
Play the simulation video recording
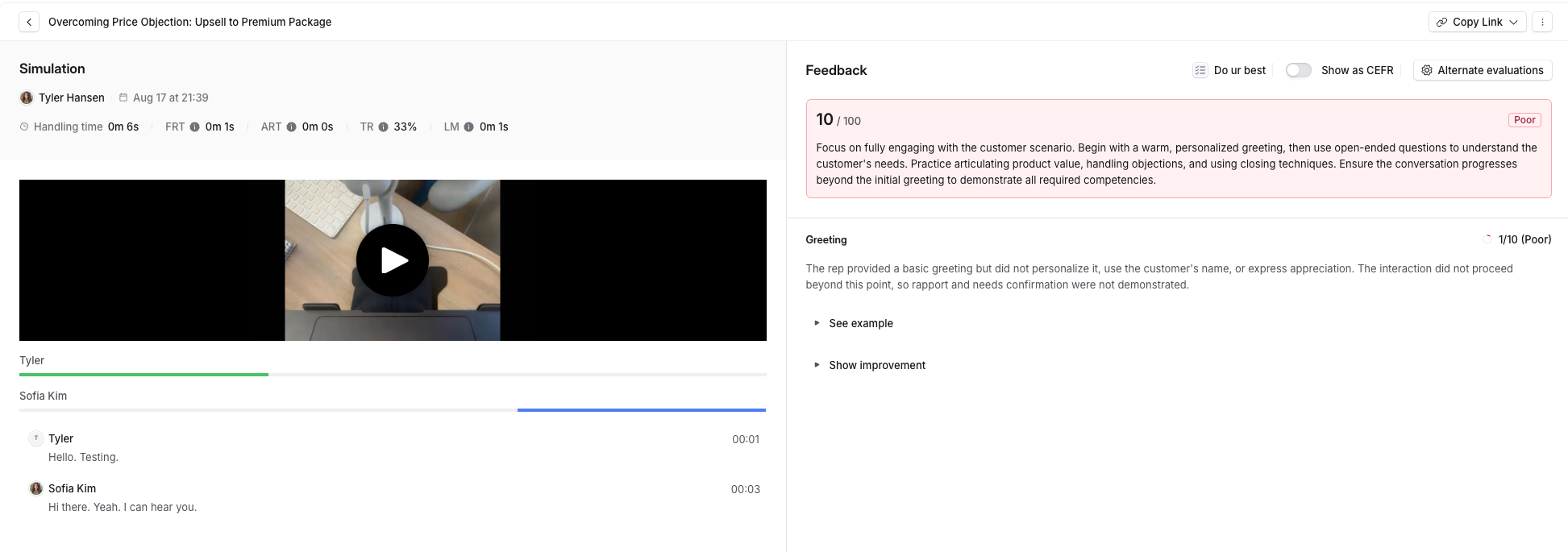tap(393, 260)
